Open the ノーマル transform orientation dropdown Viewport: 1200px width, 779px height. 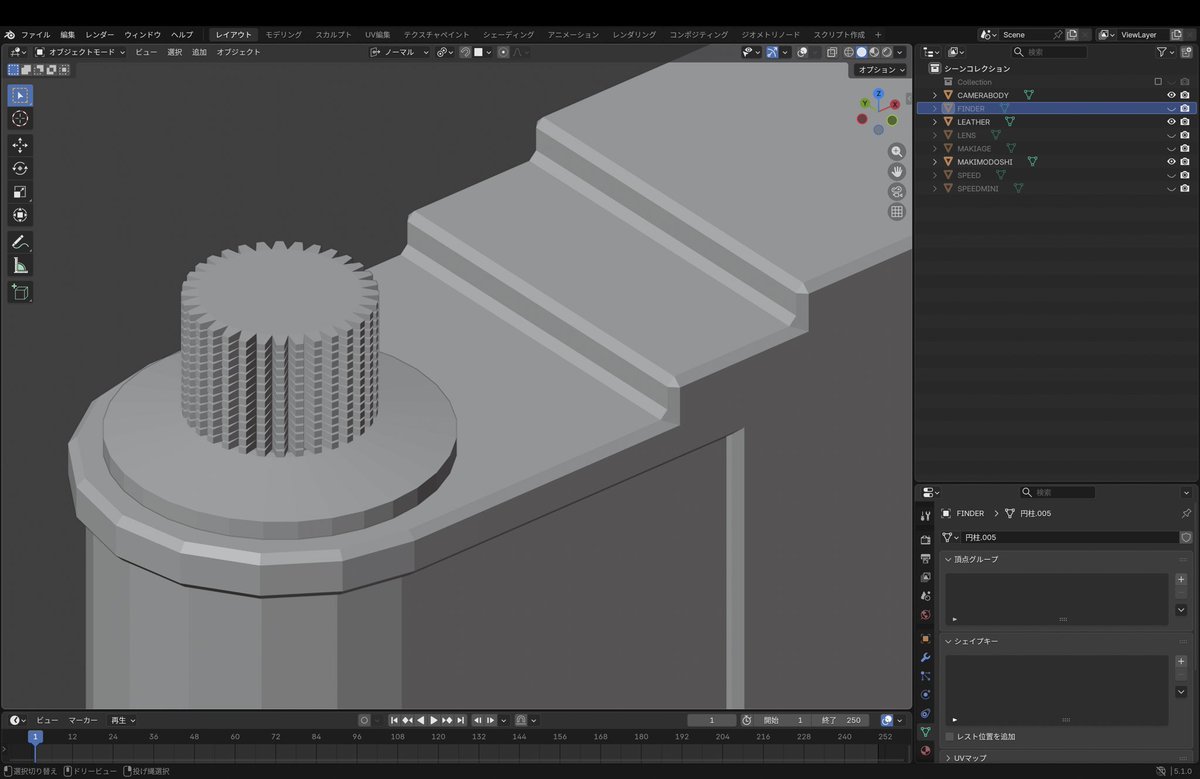coord(400,52)
